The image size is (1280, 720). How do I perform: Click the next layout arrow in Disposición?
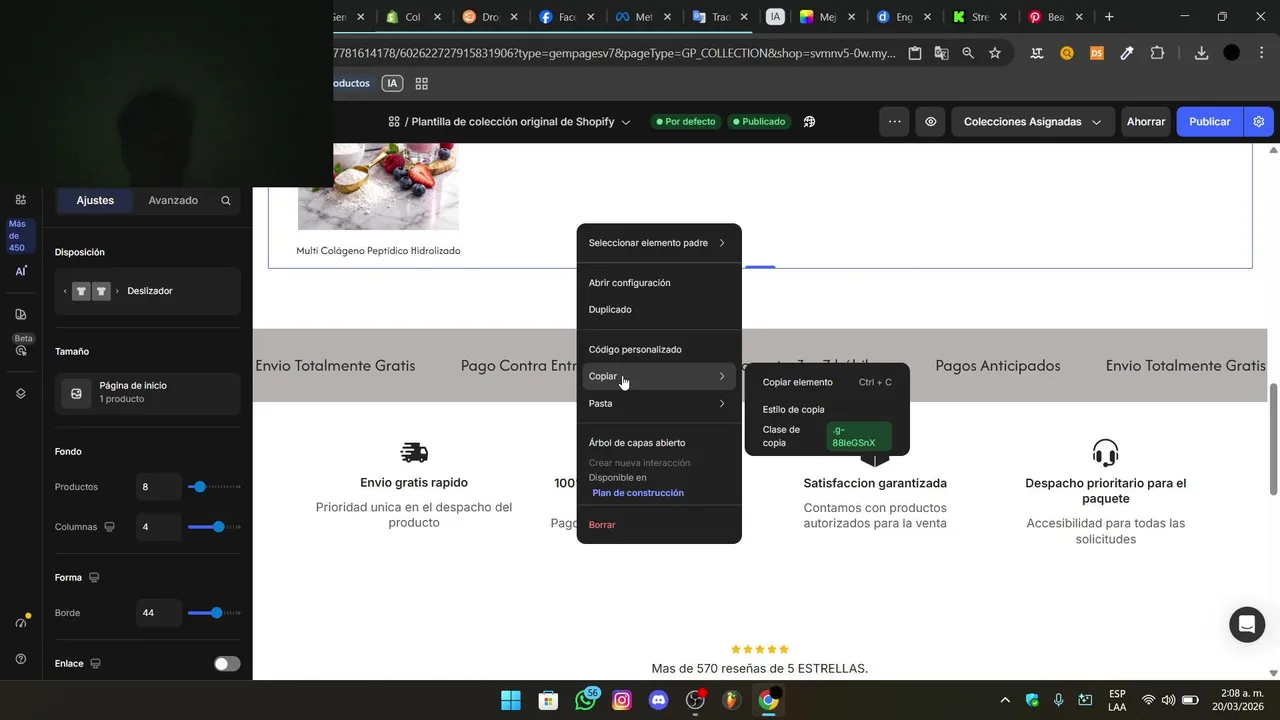coord(117,291)
